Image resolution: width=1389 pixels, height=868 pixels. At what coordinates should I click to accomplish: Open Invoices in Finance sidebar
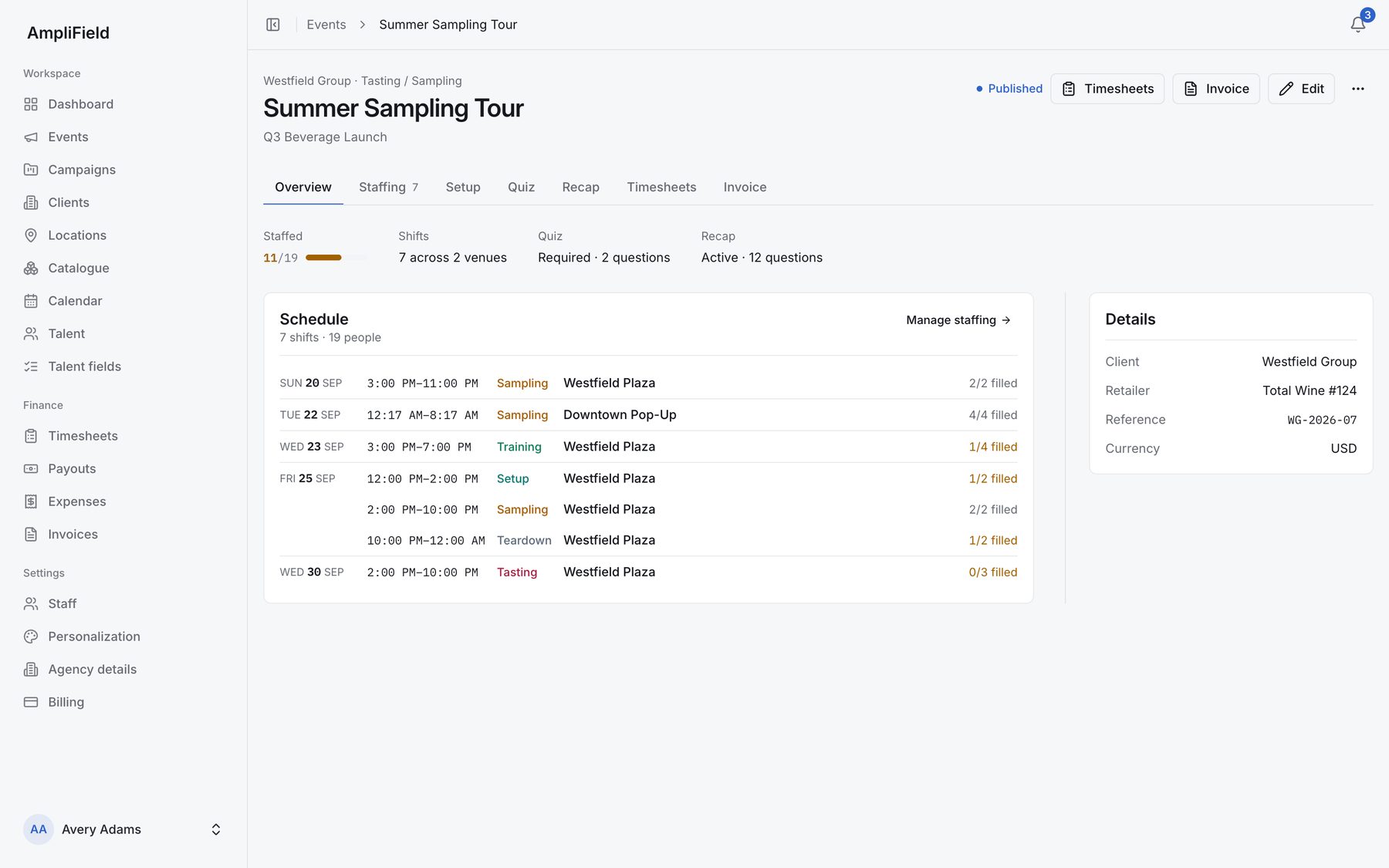(x=73, y=534)
